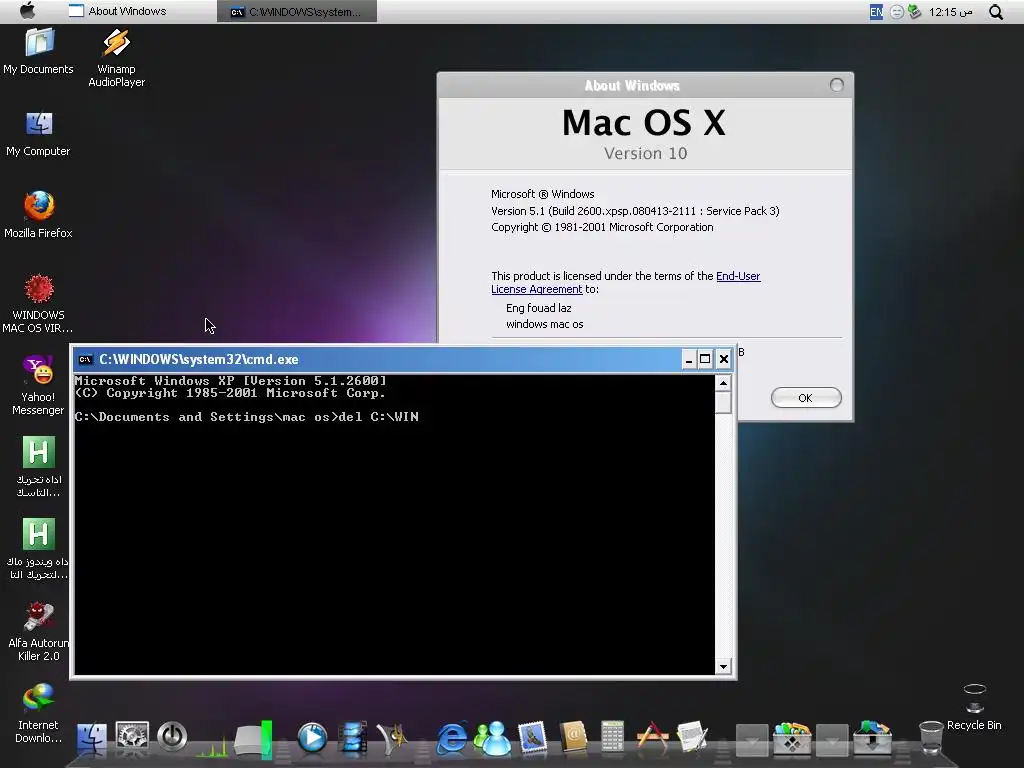Open the magnifier search icon in the menu bar

995,12
